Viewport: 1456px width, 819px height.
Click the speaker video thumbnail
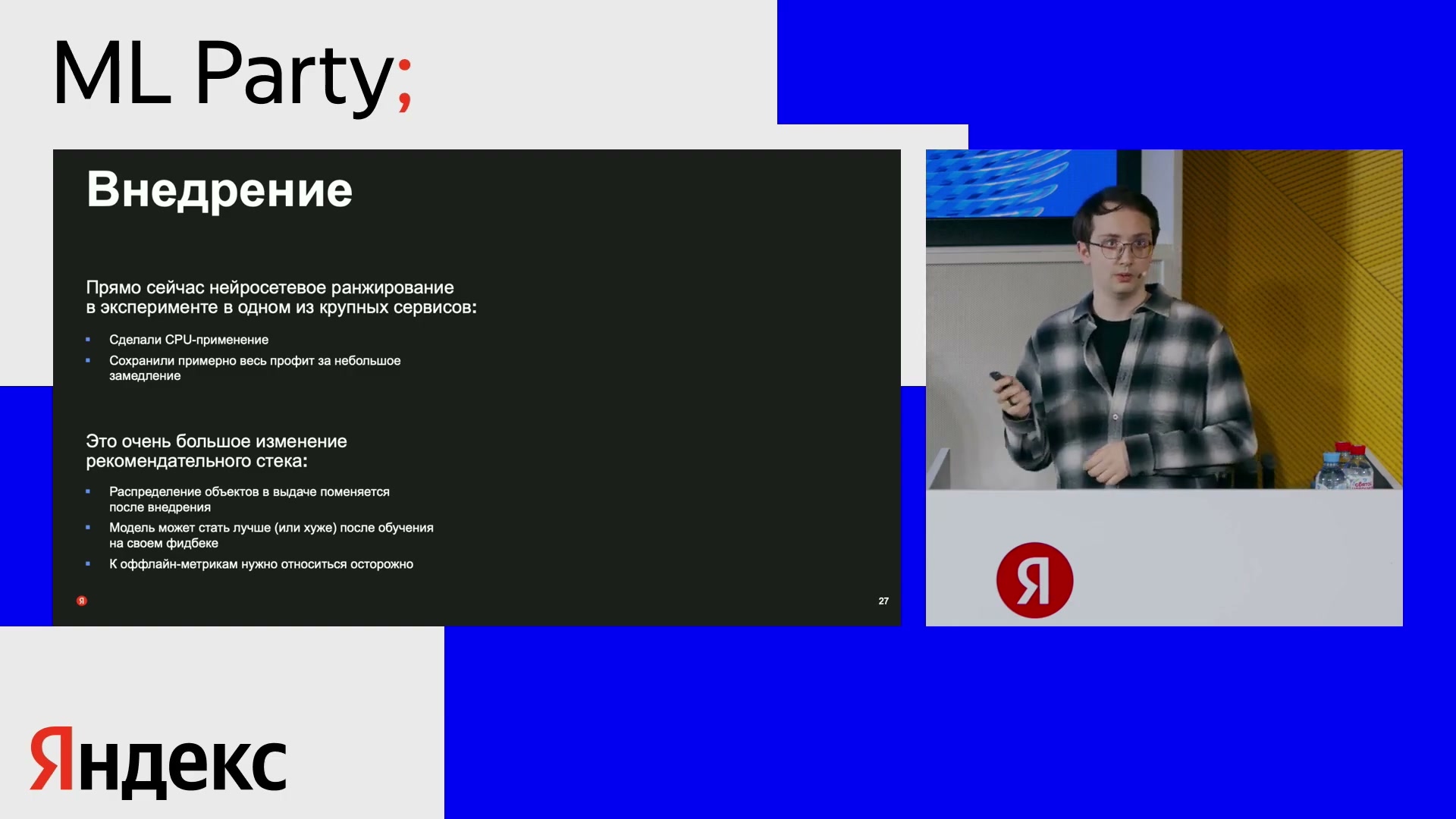[x=1164, y=388]
